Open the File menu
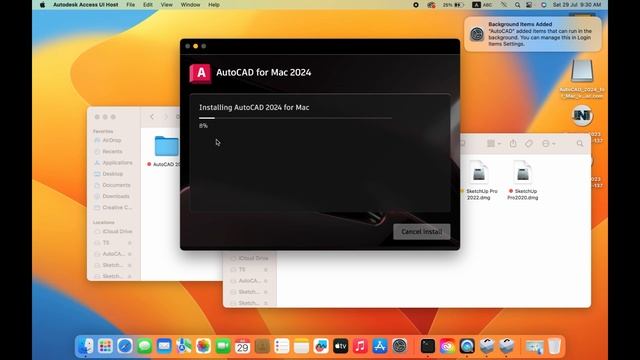Image resolution: width=640 pixels, height=360 pixels. [131, 5]
